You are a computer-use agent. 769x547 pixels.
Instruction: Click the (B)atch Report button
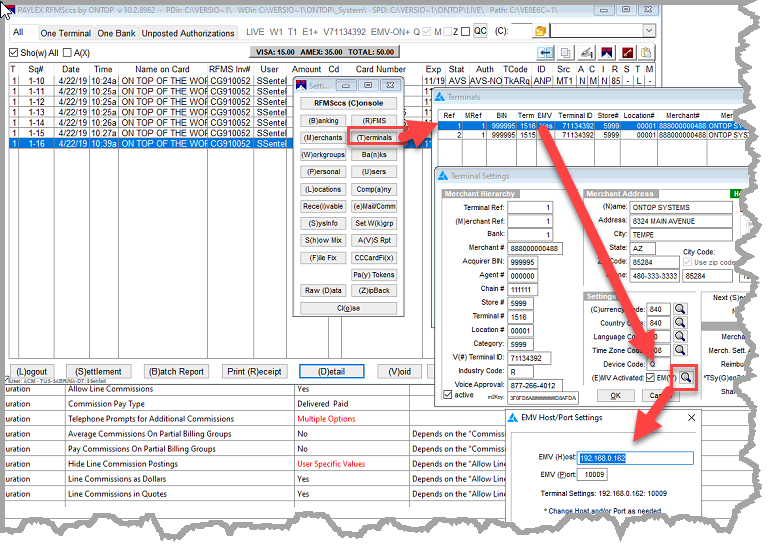(176, 372)
